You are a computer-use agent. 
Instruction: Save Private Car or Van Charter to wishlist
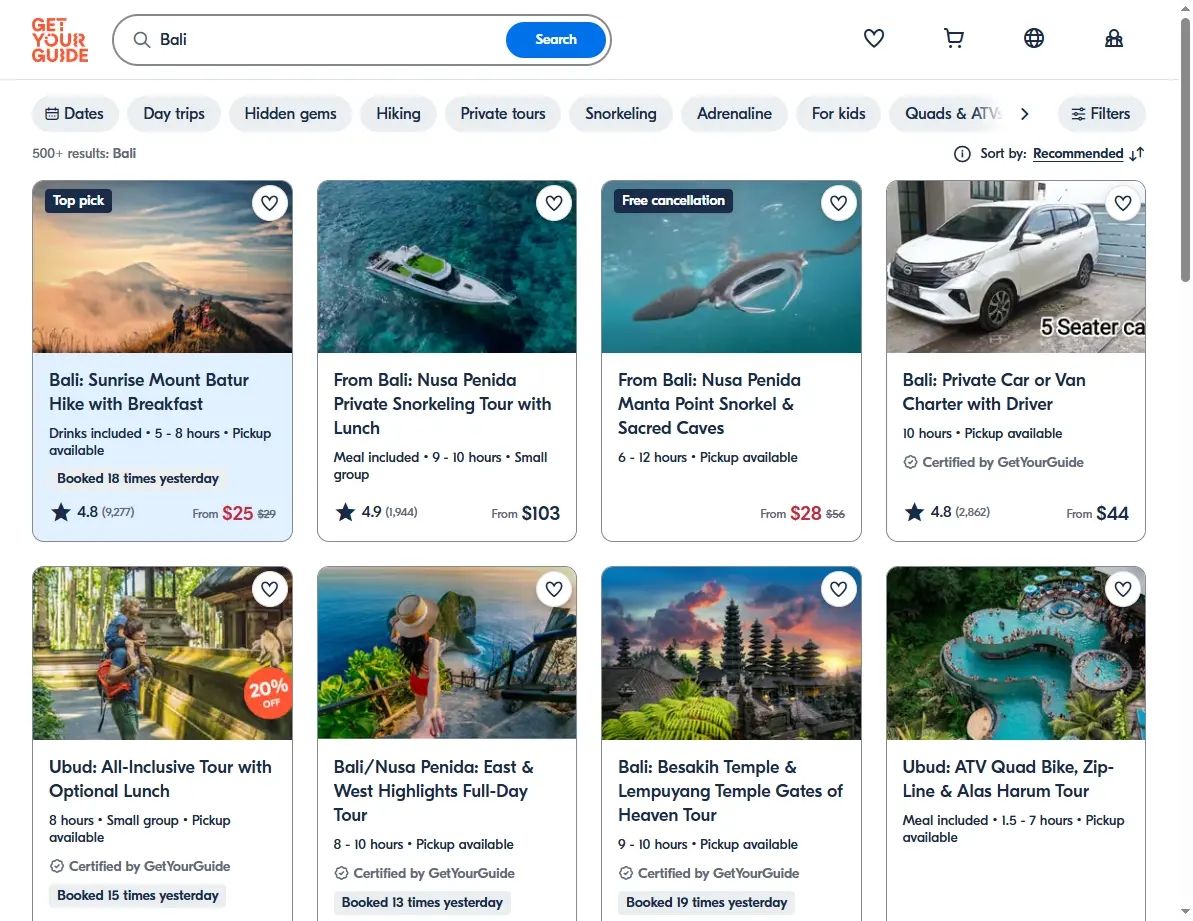point(1123,203)
